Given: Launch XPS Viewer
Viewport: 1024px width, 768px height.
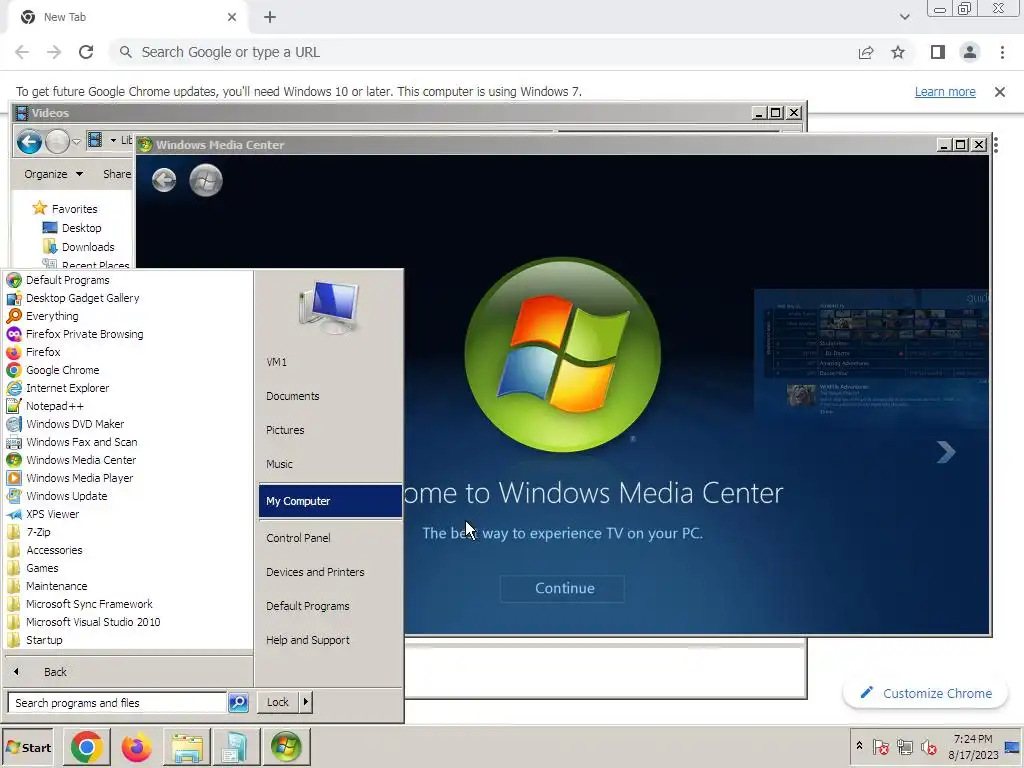Looking at the screenshot, I should tap(52, 514).
